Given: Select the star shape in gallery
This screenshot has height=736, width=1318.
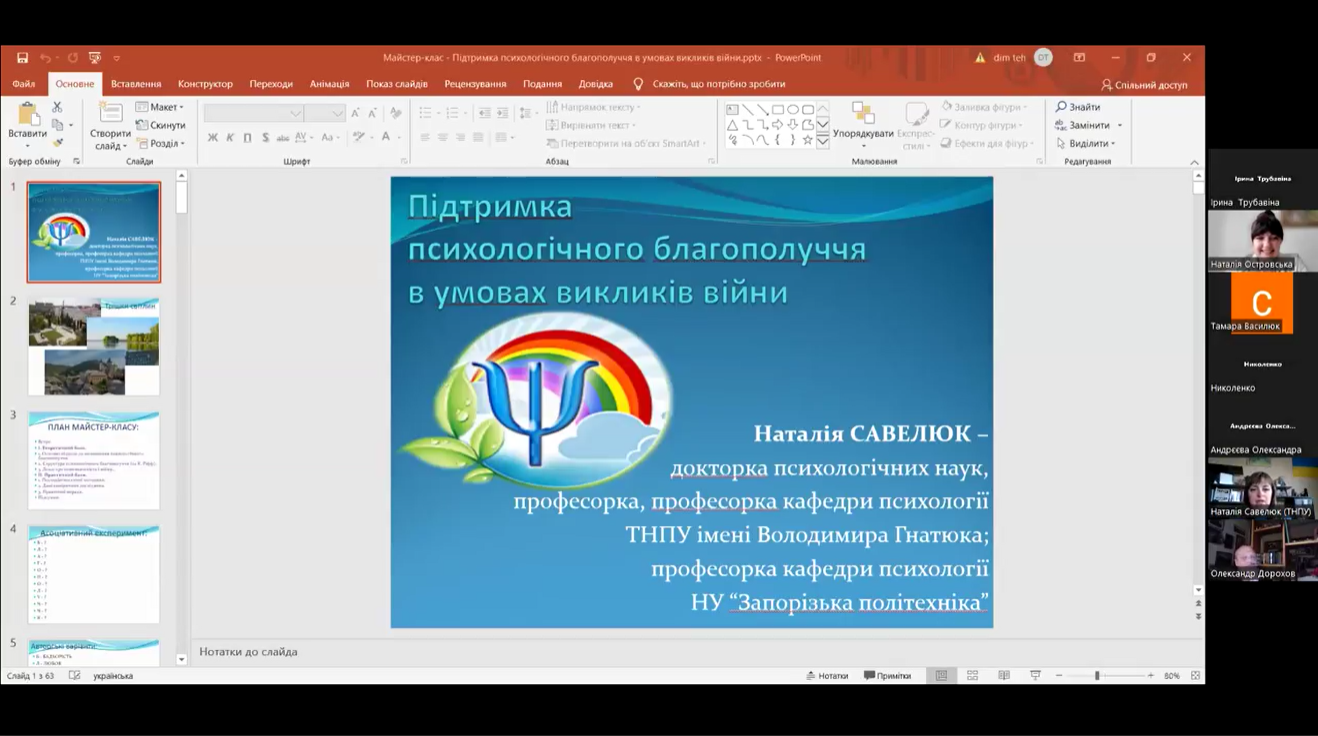Looking at the screenshot, I should pyautogui.click(x=807, y=141).
